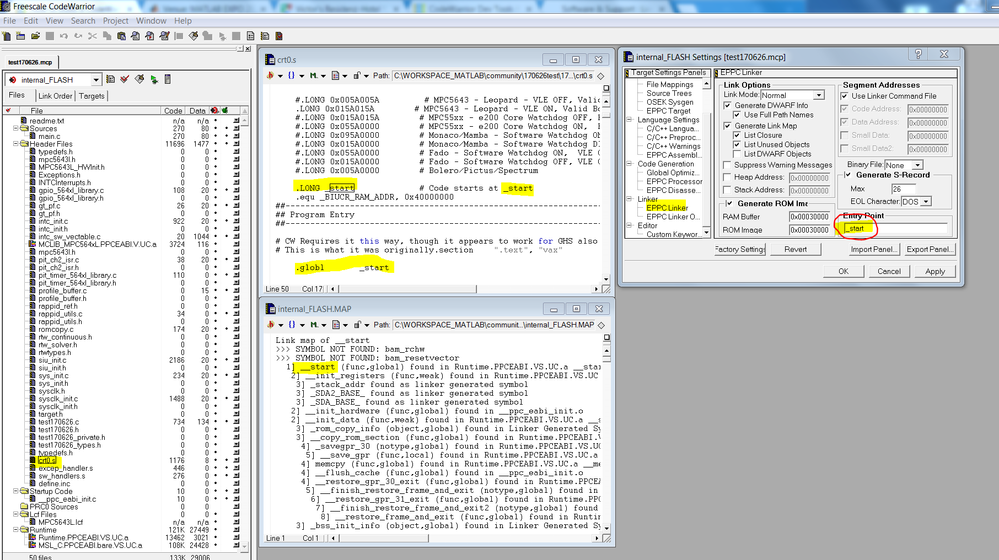Toggle Generate S-Record checkbox
This screenshot has width=999, height=560.
848,175
